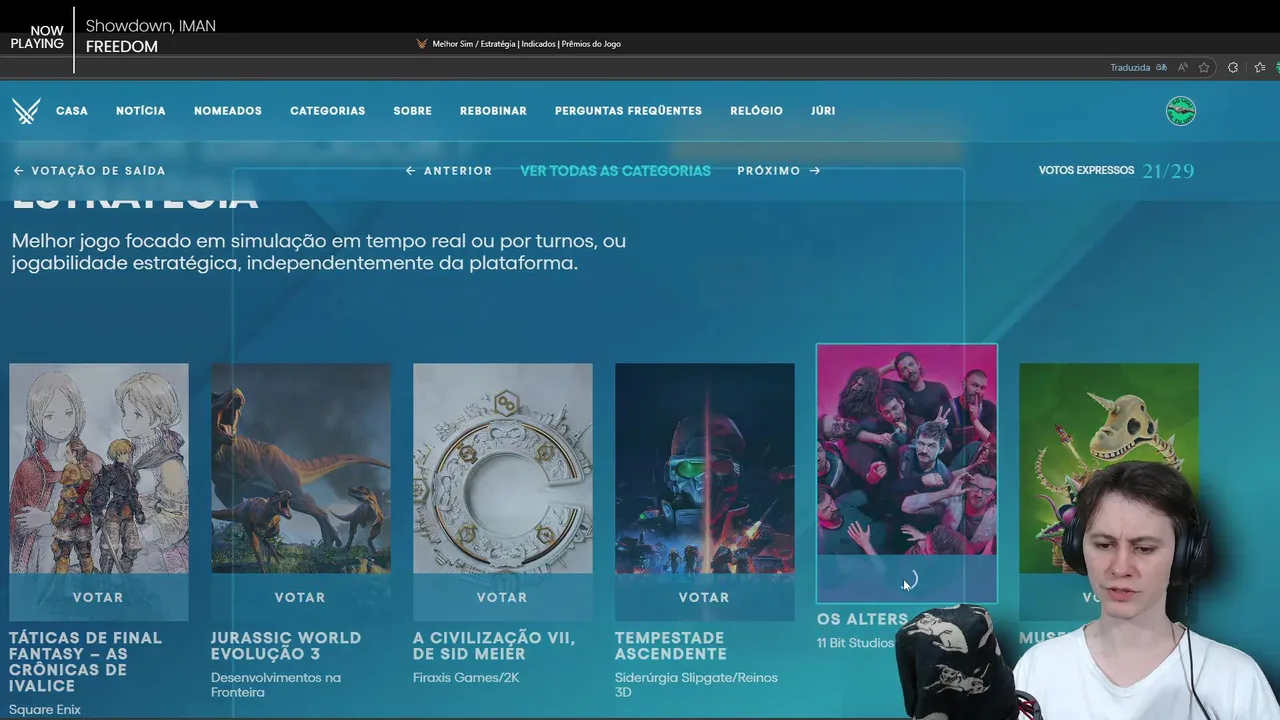Click the green user profile avatar
The width and height of the screenshot is (1280, 720).
1181,111
